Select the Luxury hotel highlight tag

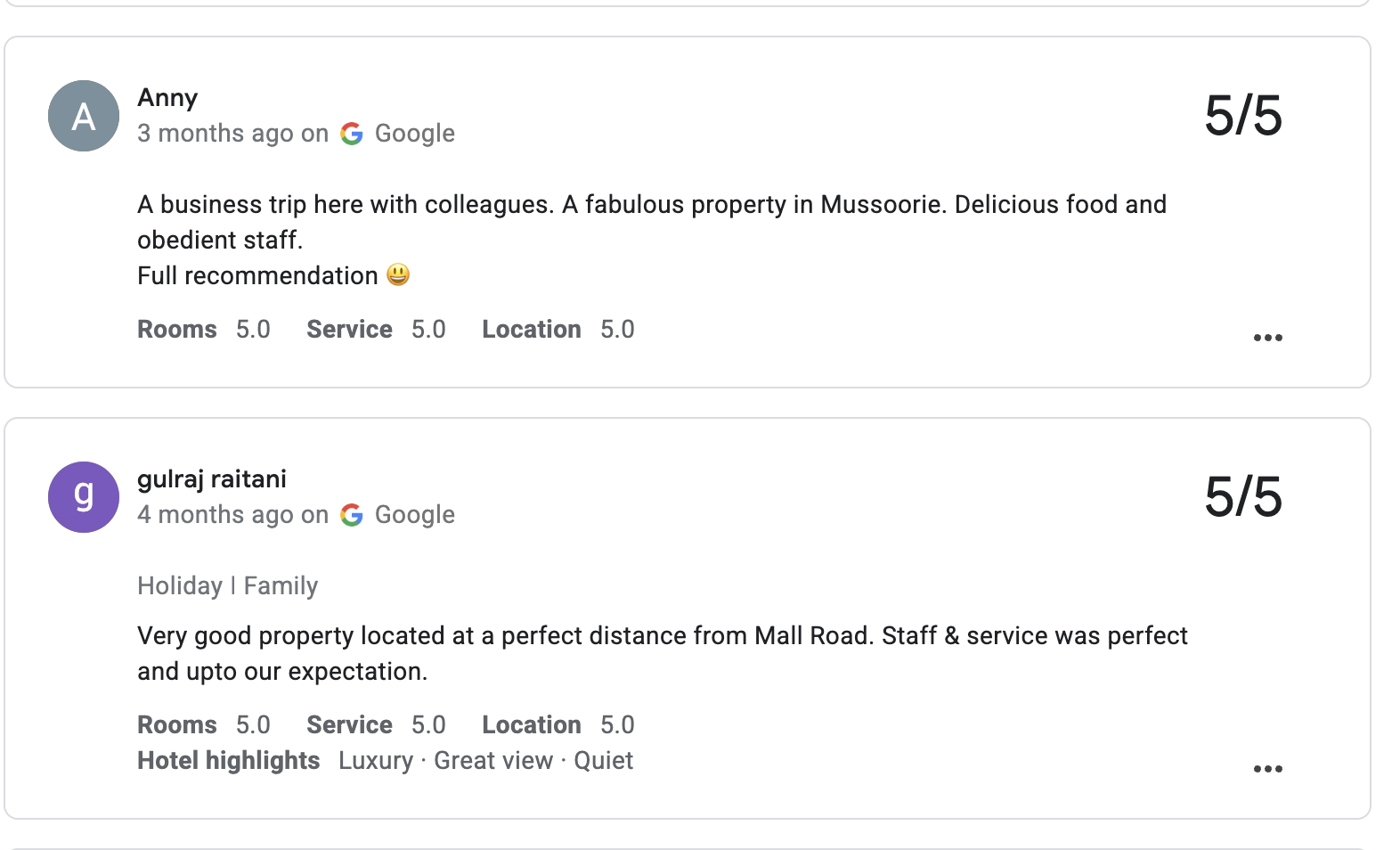click(376, 761)
